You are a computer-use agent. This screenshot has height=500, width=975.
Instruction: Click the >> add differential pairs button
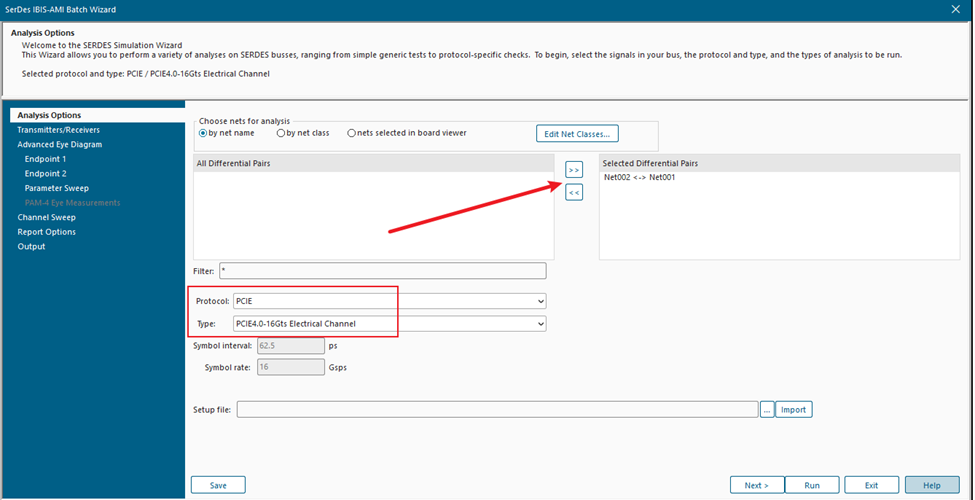(574, 170)
